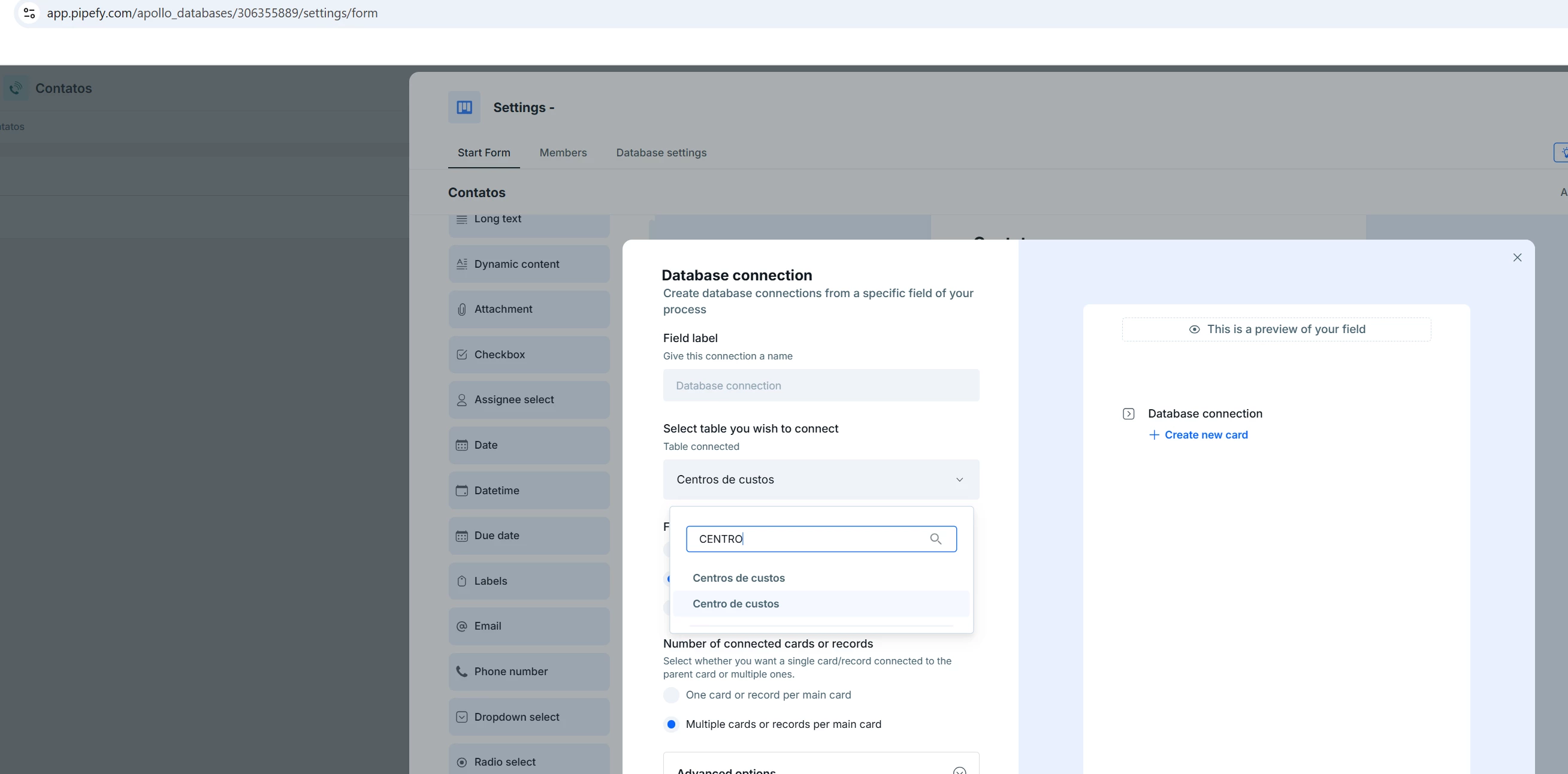
Task: Click the Attachment paperclip icon
Action: click(x=461, y=309)
